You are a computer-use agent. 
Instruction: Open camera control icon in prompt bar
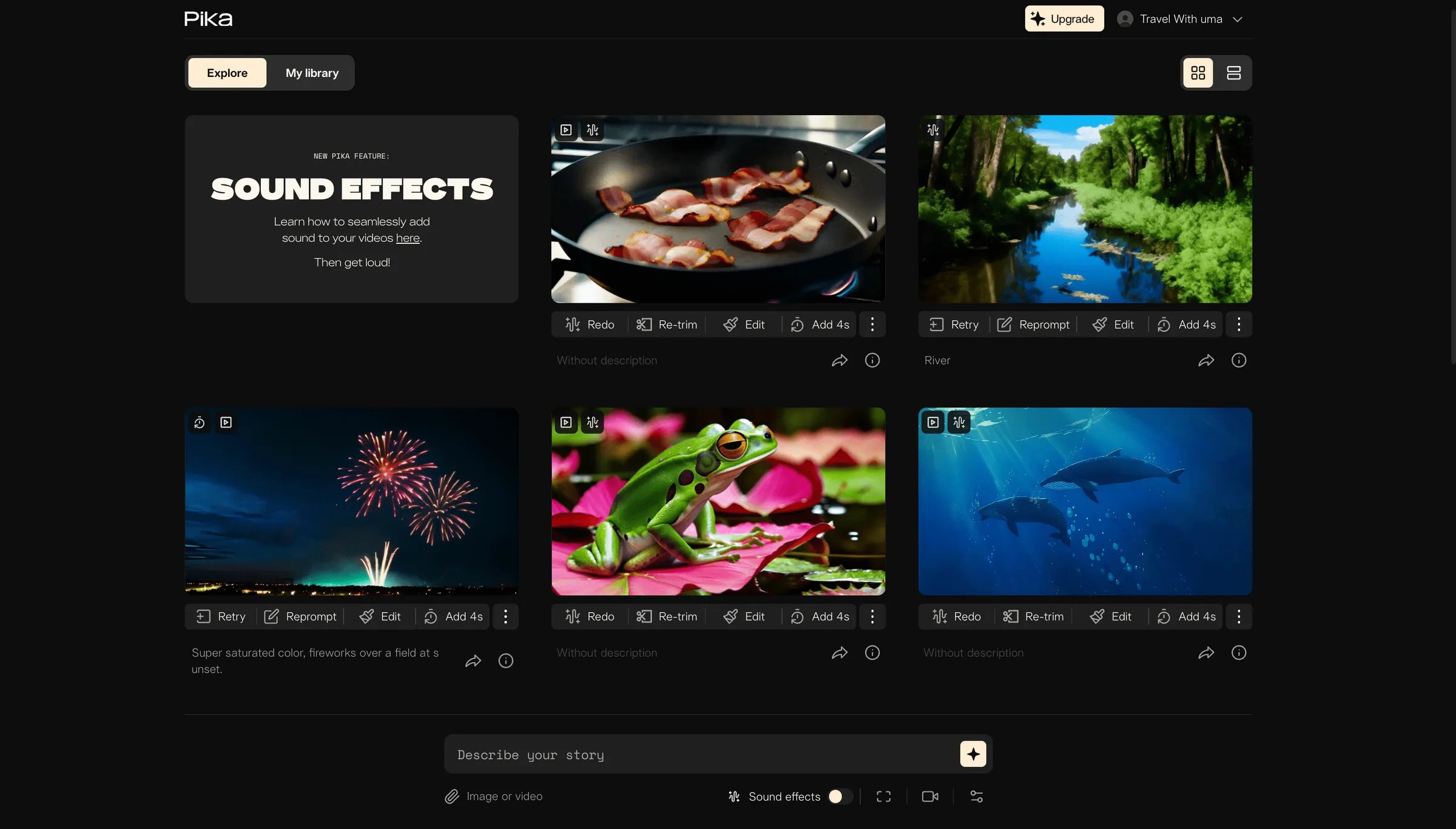tap(929, 796)
